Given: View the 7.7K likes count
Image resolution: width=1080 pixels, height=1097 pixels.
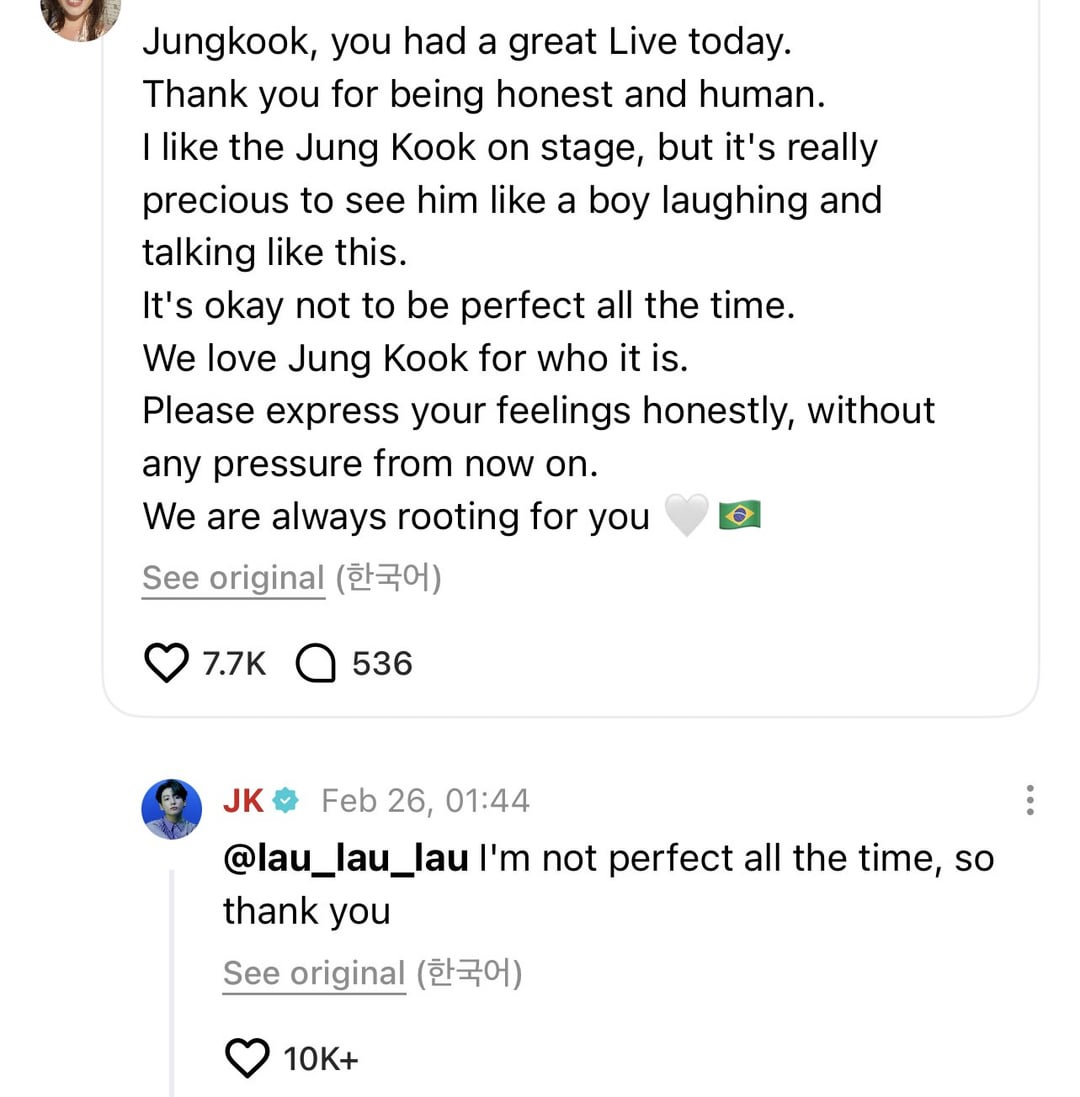Looking at the screenshot, I should tap(234, 663).
